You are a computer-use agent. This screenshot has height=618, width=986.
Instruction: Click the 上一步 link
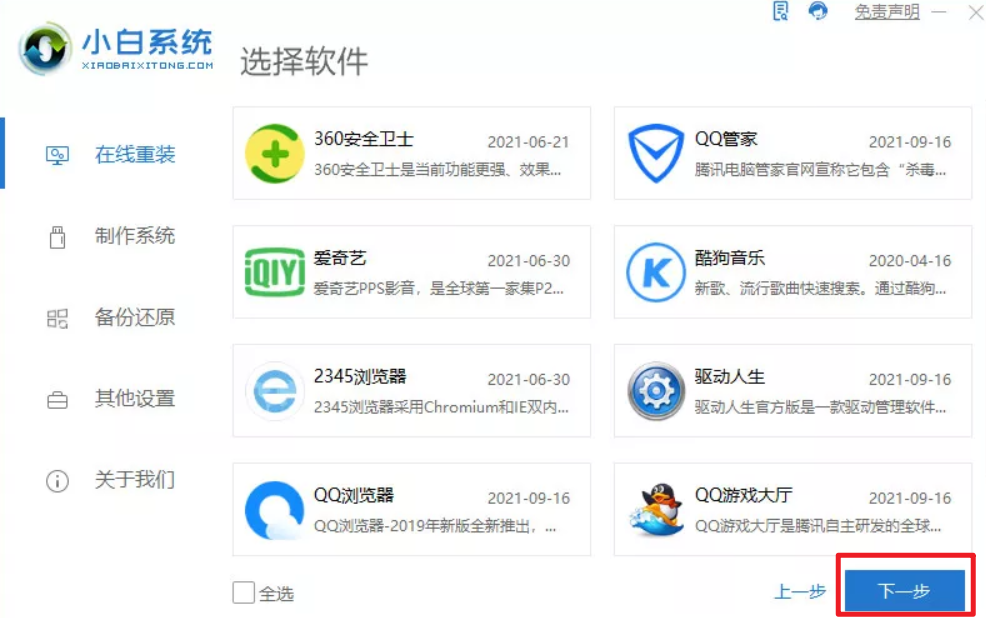point(800,592)
